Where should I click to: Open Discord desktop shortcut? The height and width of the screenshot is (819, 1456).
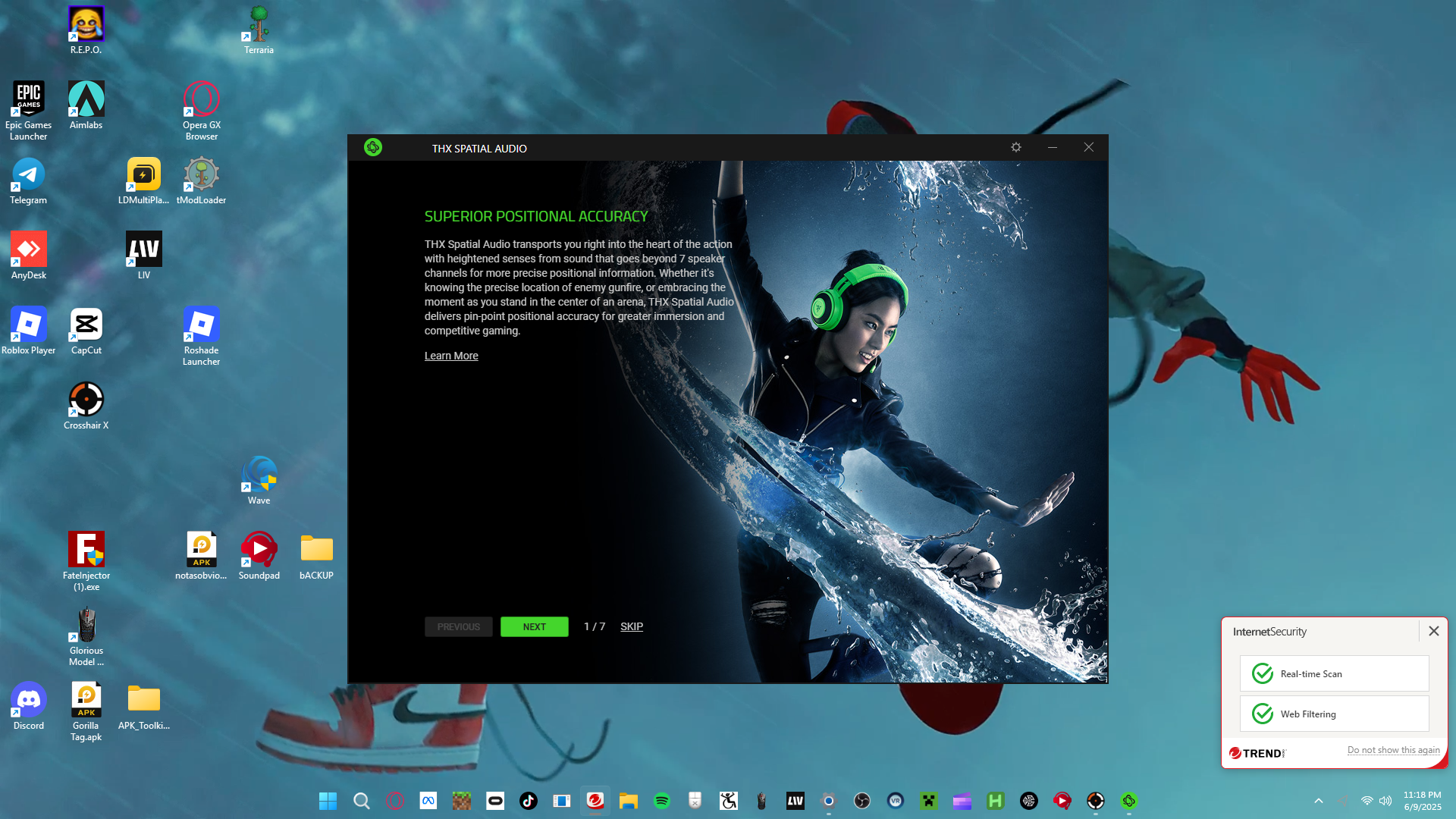pyautogui.click(x=29, y=705)
